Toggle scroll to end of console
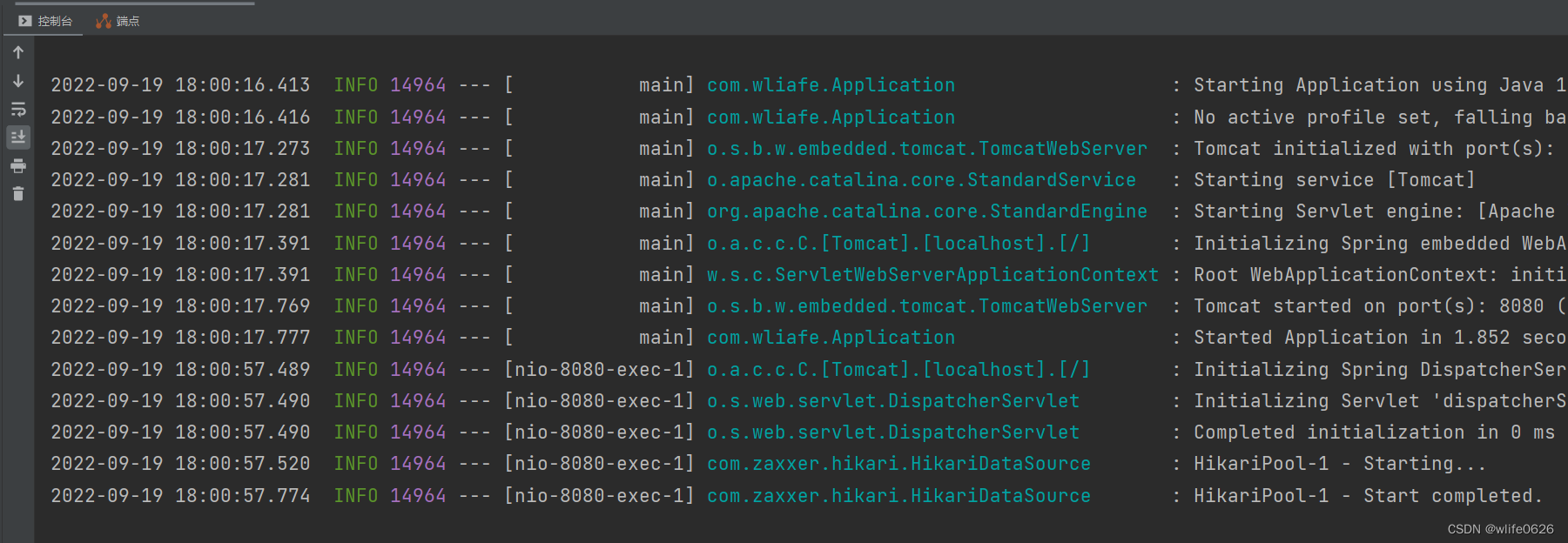Viewport: 1568px width, 543px height. 18,137
